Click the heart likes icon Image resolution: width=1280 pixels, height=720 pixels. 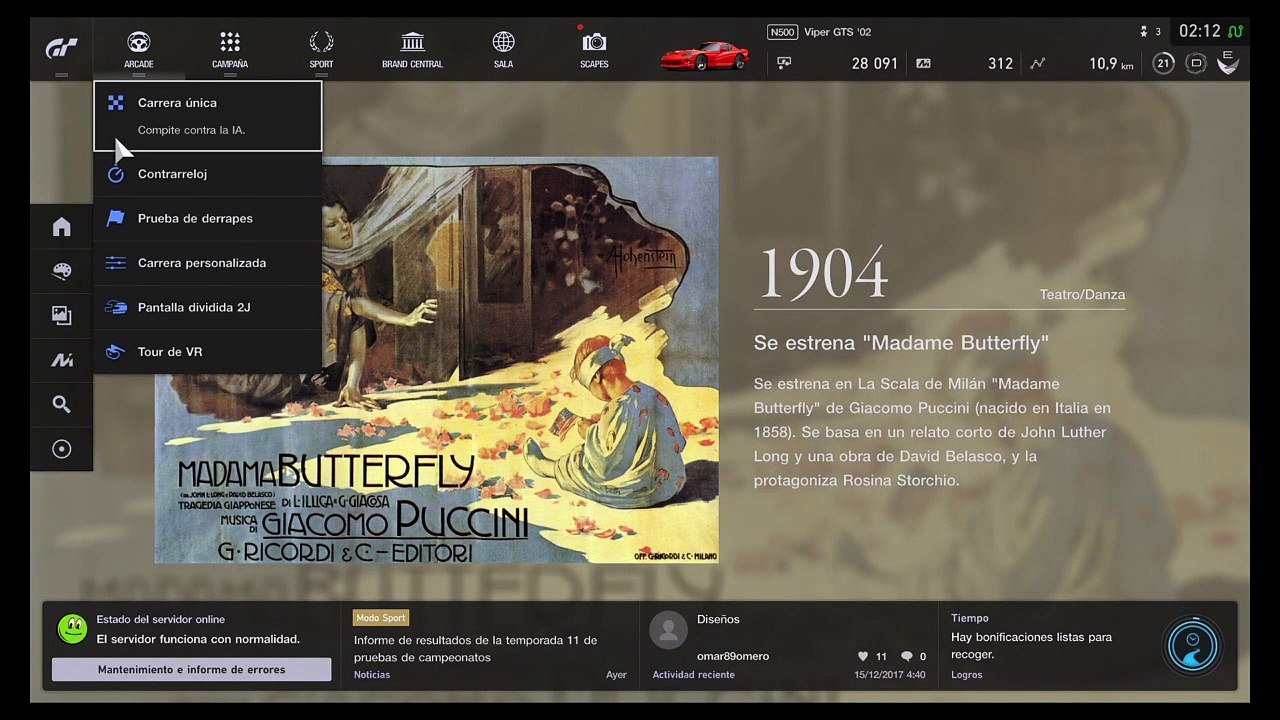point(863,656)
